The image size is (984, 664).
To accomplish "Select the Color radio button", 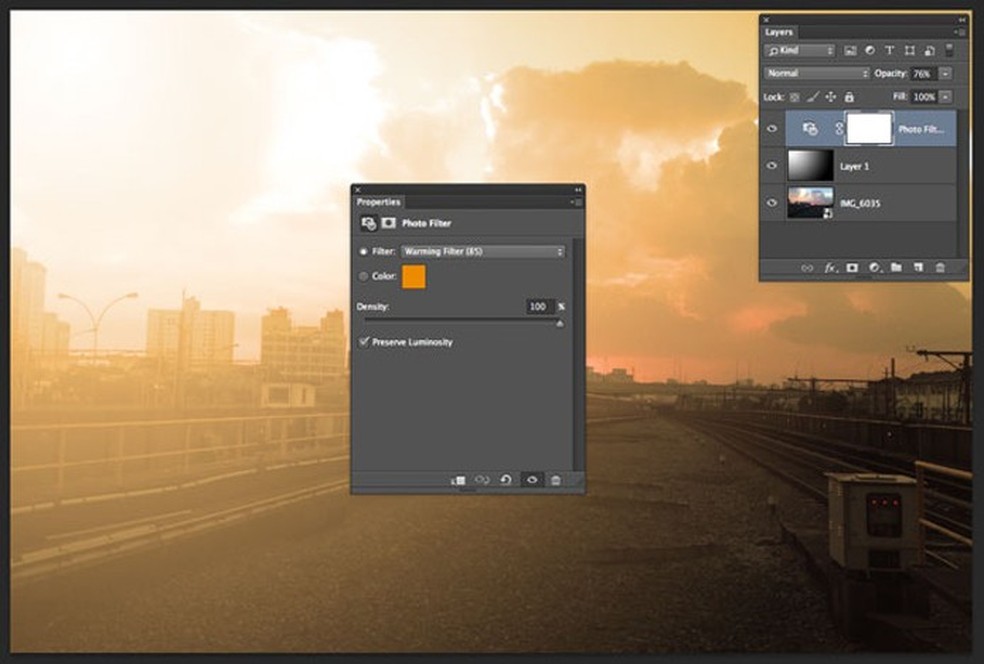I will 363,276.
